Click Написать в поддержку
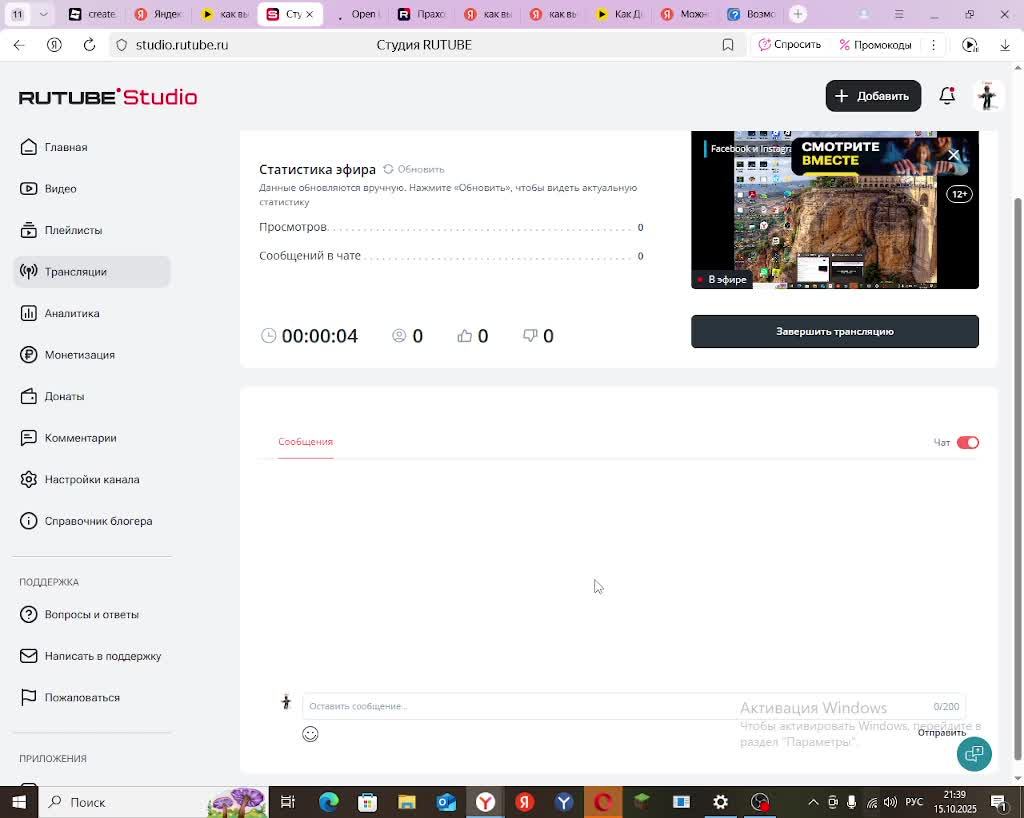 click(x=90, y=655)
